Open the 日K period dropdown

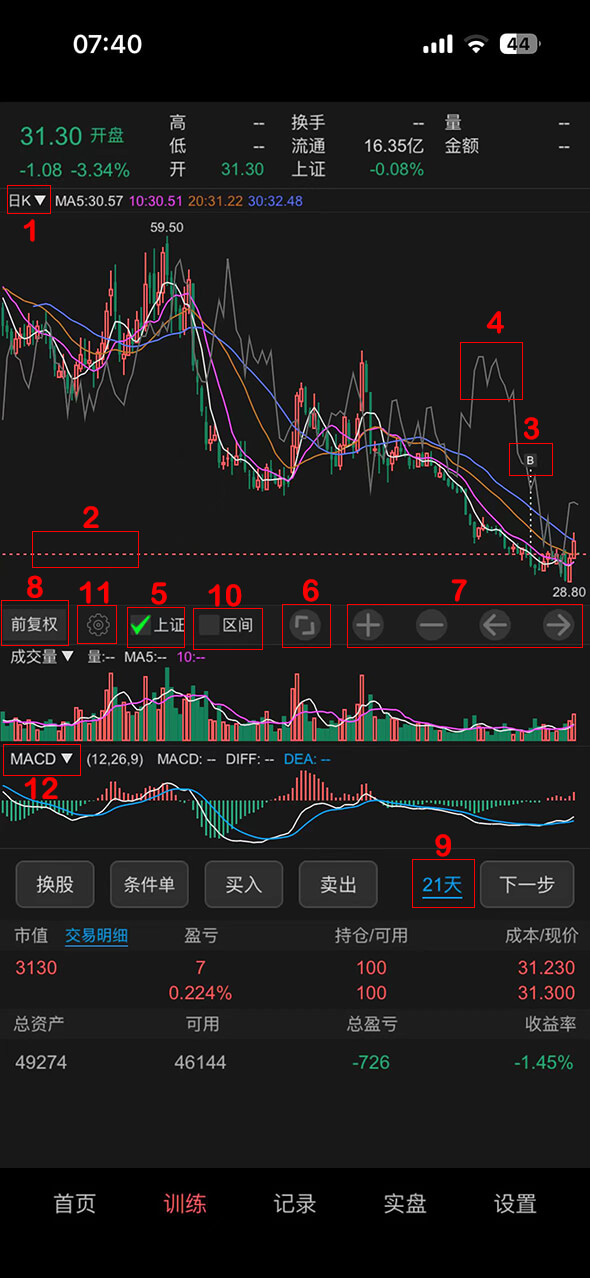point(28,200)
